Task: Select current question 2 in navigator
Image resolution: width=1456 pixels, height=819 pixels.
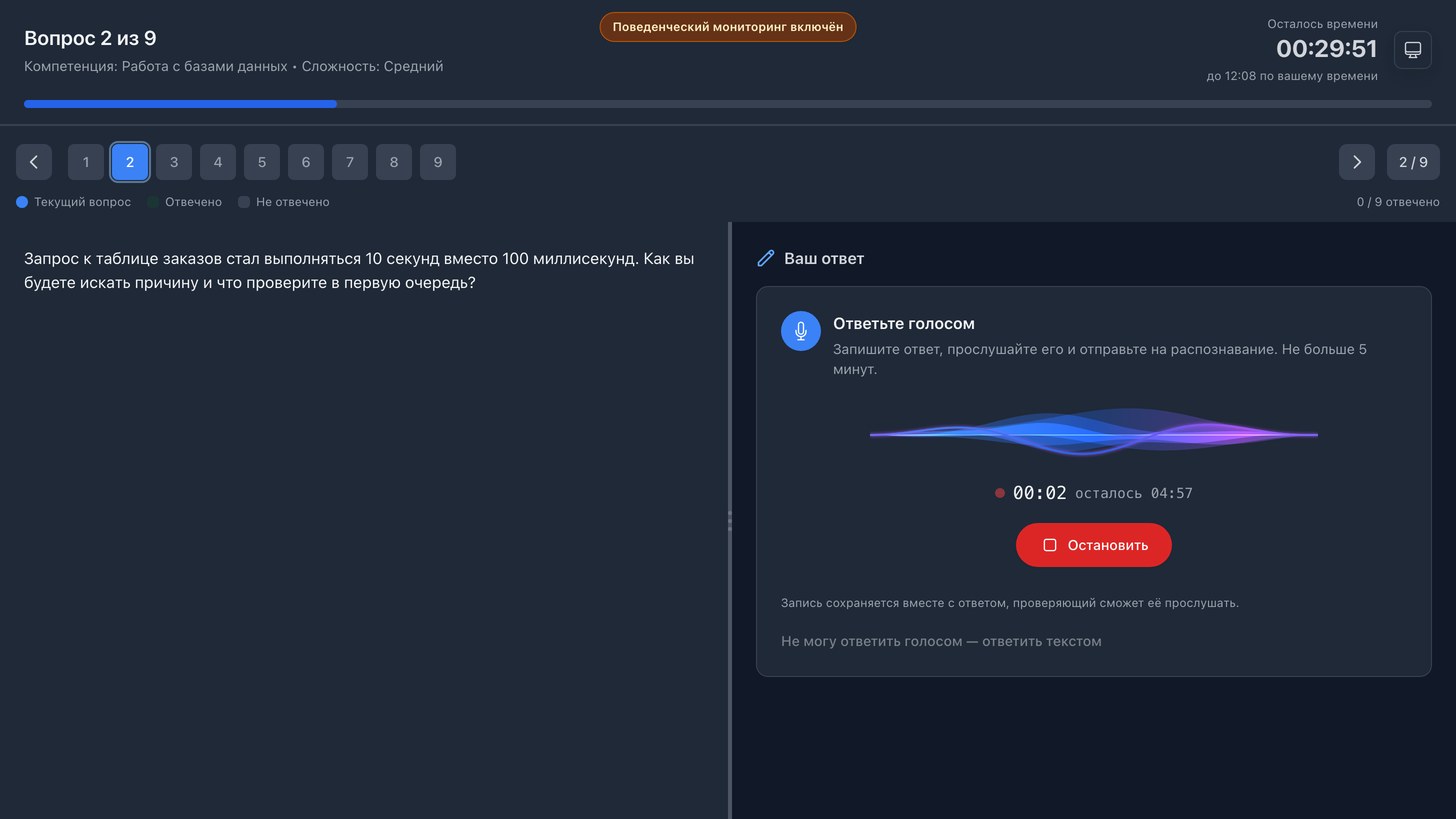Action: click(x=130, y=162)
